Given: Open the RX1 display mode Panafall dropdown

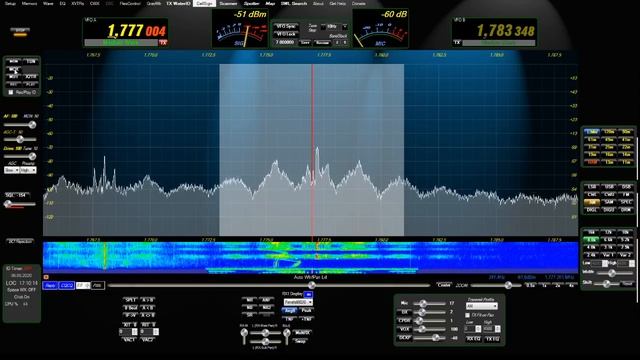Looking at the screenshot, I should 298,302.
